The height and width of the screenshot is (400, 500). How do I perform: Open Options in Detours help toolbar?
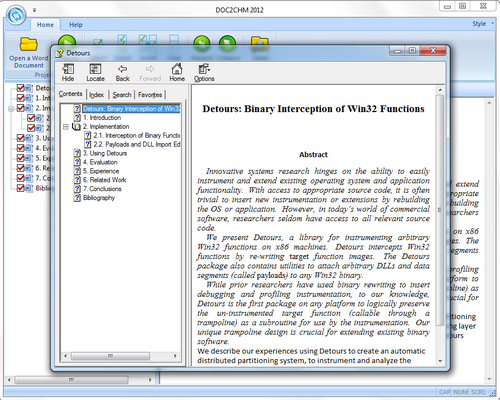(204, 72)
